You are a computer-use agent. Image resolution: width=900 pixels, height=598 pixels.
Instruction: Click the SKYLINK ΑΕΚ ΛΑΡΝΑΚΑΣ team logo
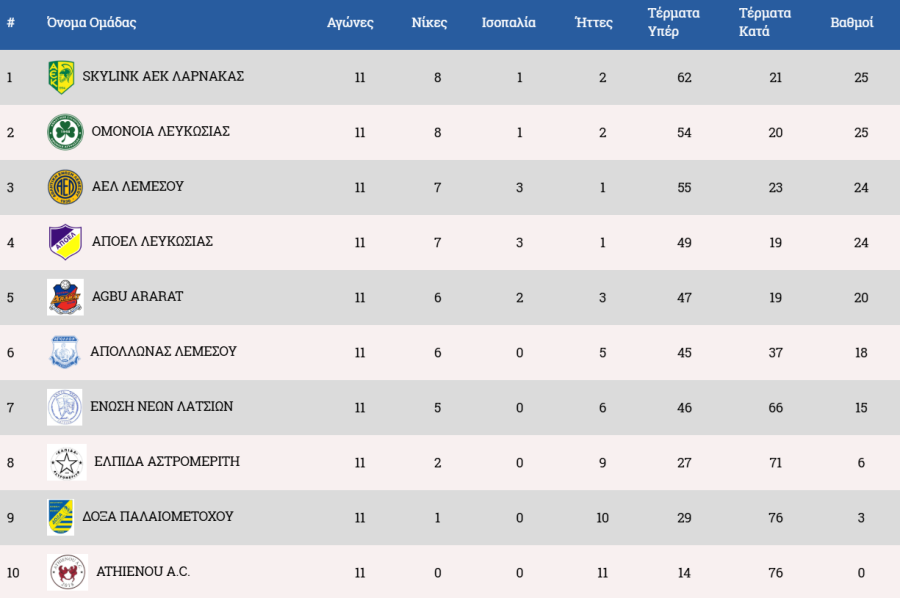click(61, 77)
